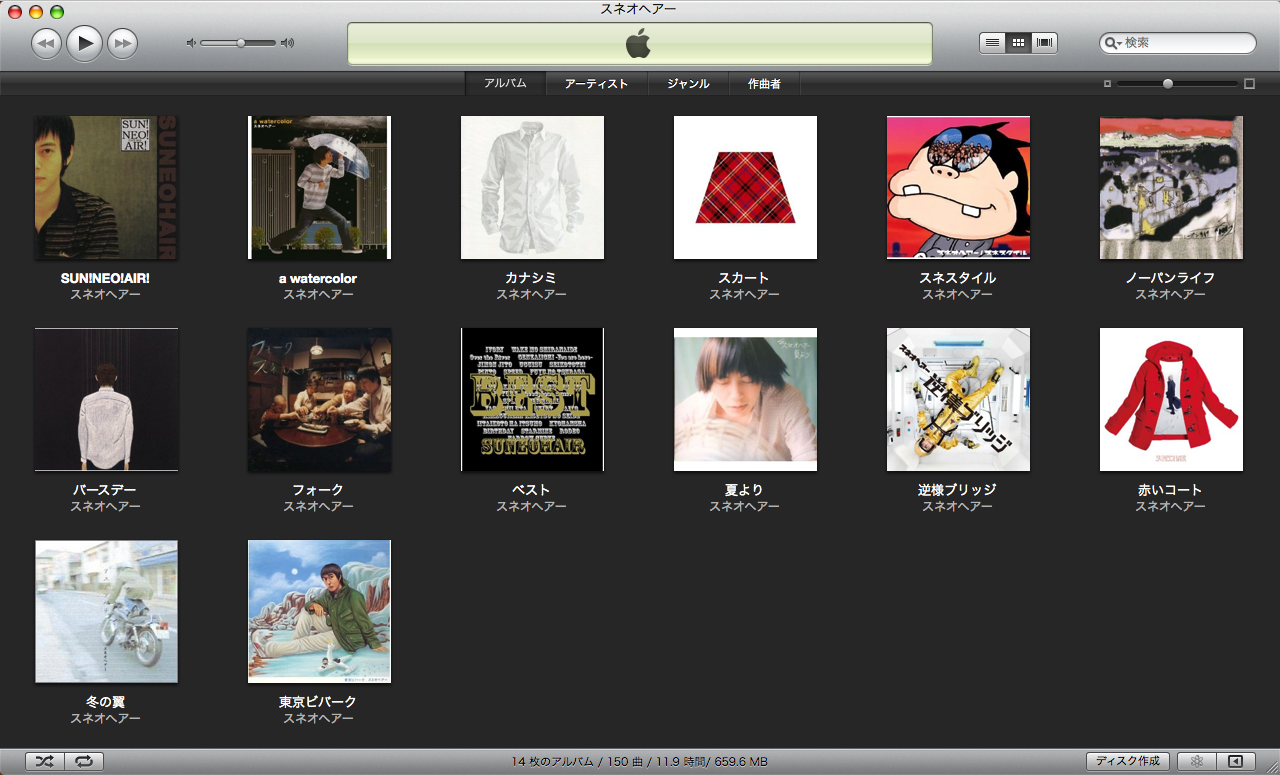This screenshot has height=775, width=1280.
Task: Switch to grid view mode
Action: [1018, 43]
